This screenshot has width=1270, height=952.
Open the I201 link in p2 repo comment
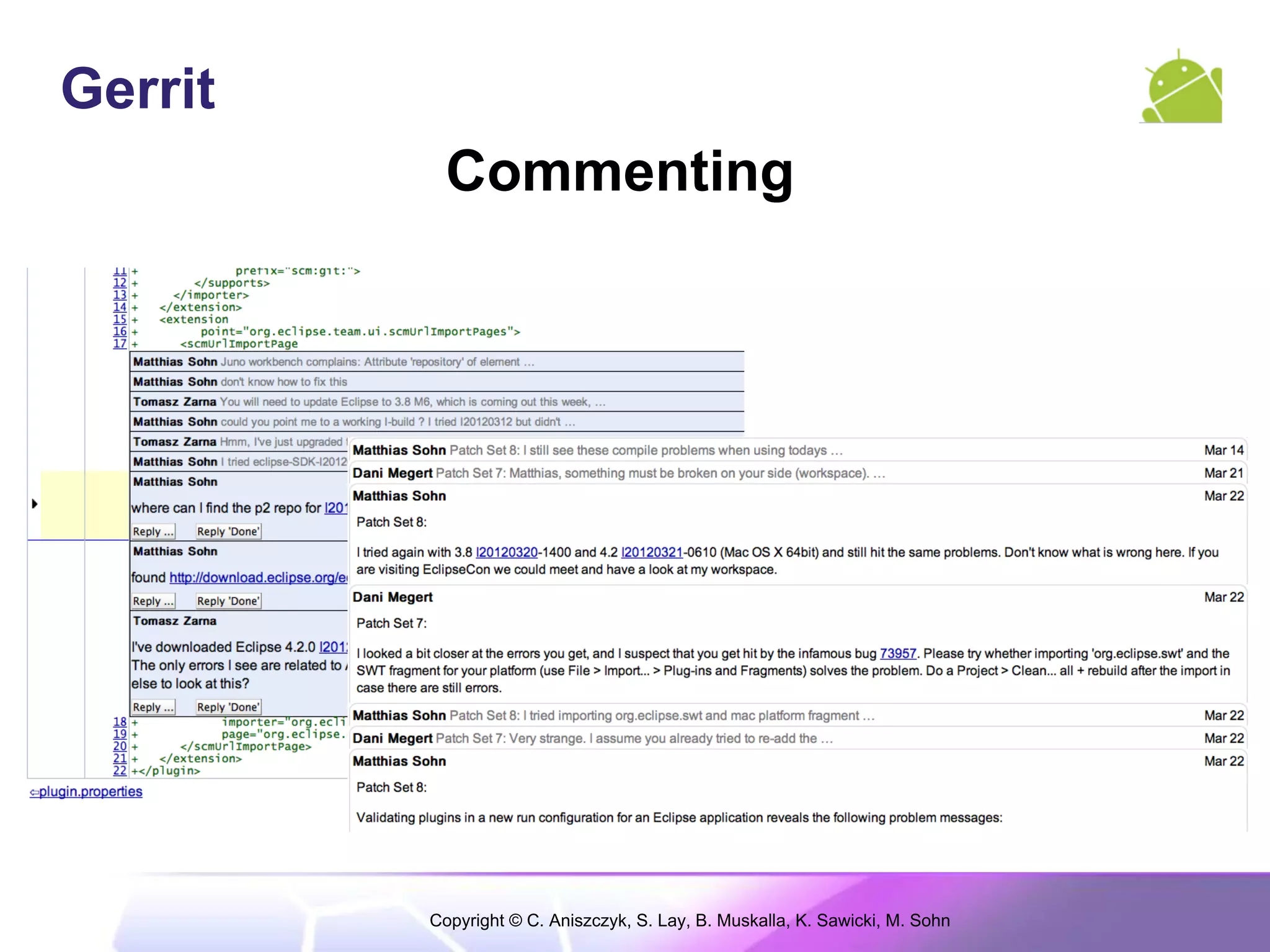coord(335,508)
